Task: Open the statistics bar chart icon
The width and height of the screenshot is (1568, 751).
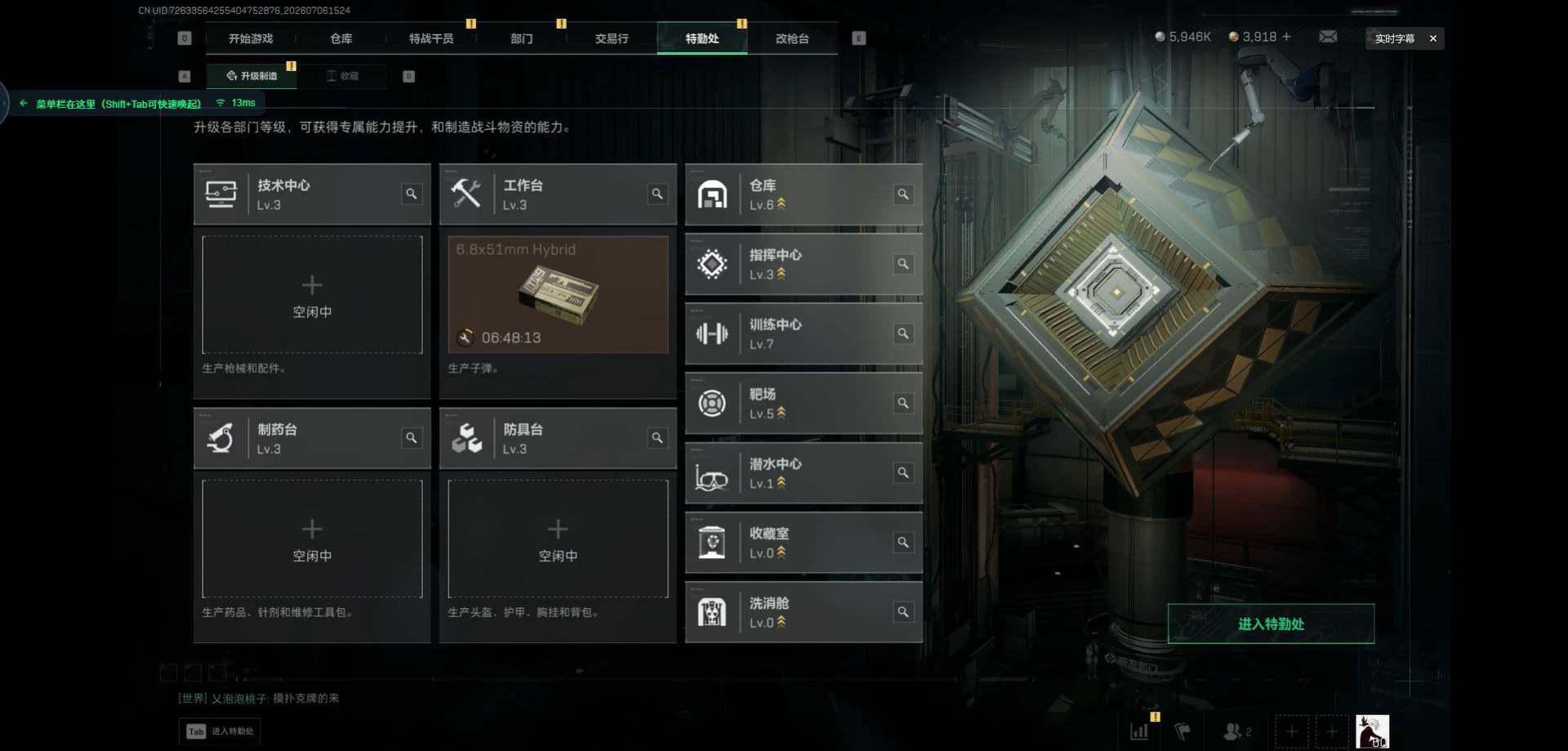Action: [x=1139, y=731]
